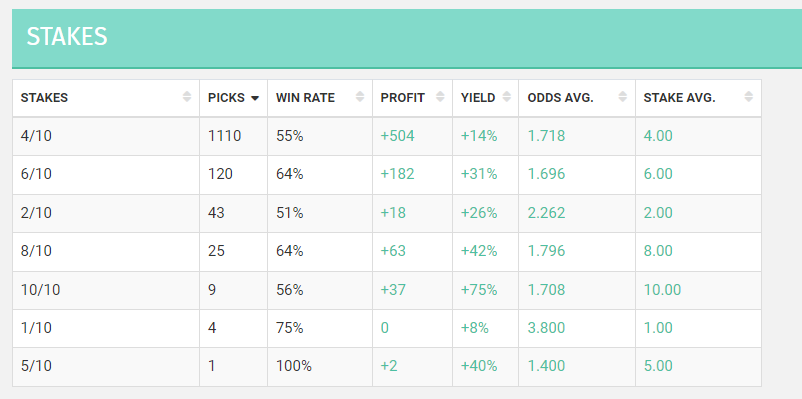This screenshot has width=802, height=399.
Task: Select the 5/10 stakes row
Action: click(387, 367)
